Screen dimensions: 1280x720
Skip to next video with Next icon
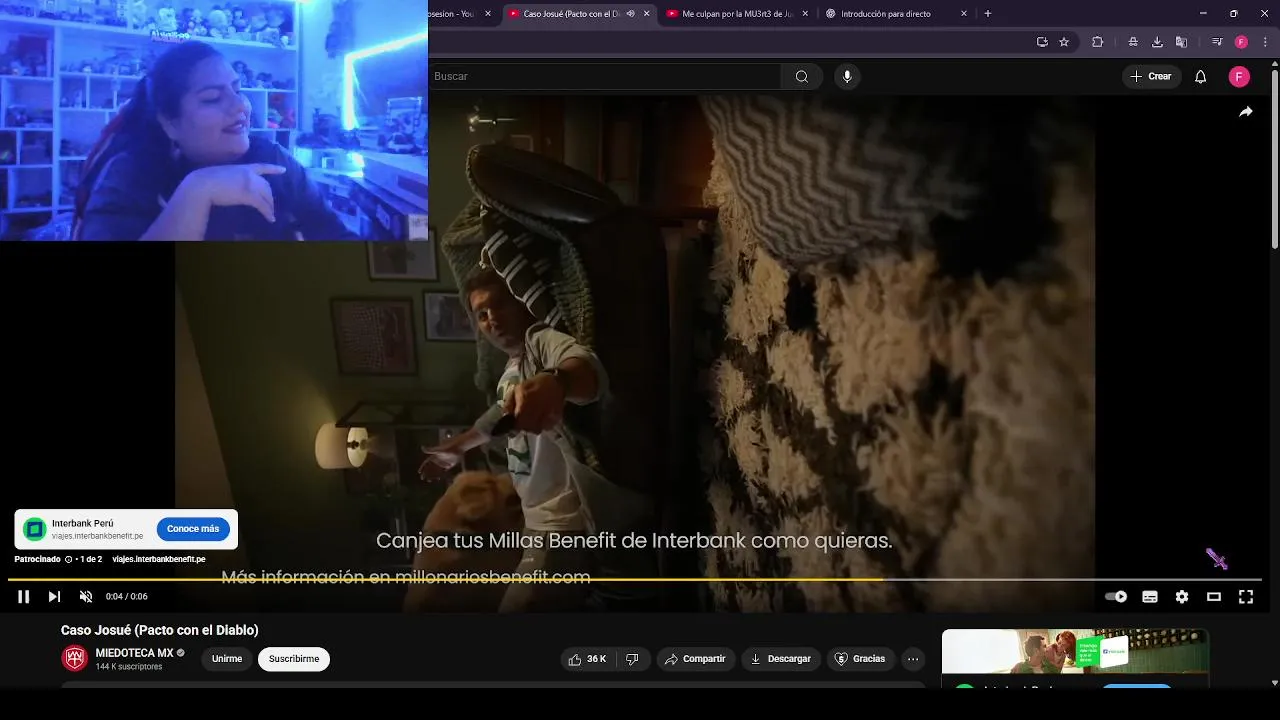(x=54, y=597)
